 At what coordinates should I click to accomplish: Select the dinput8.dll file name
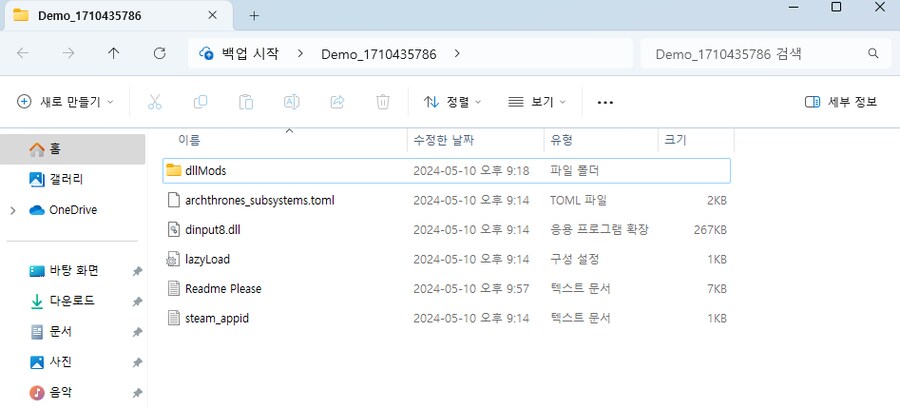[x=212, y=230]
